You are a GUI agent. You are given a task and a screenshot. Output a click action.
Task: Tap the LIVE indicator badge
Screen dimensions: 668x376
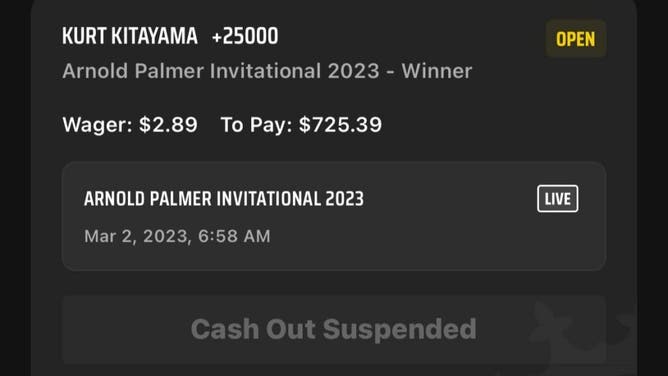557,198
